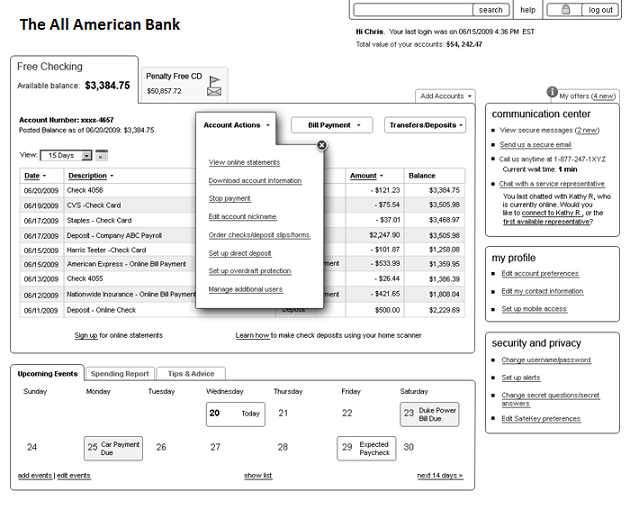Viewport: 630px width, 510px height.
Task: Select the Check 4055 transaction
Action: coord(242,279)
